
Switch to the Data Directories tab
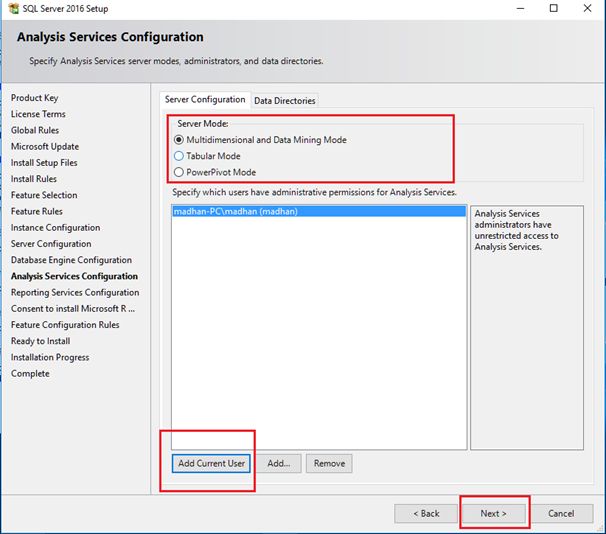[x=285, y=101]
